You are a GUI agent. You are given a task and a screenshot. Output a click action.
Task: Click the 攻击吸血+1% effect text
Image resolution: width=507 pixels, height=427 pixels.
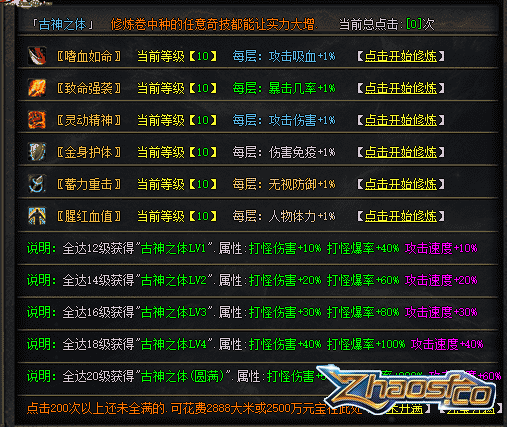pyautogui.click(x=302, y=56)
